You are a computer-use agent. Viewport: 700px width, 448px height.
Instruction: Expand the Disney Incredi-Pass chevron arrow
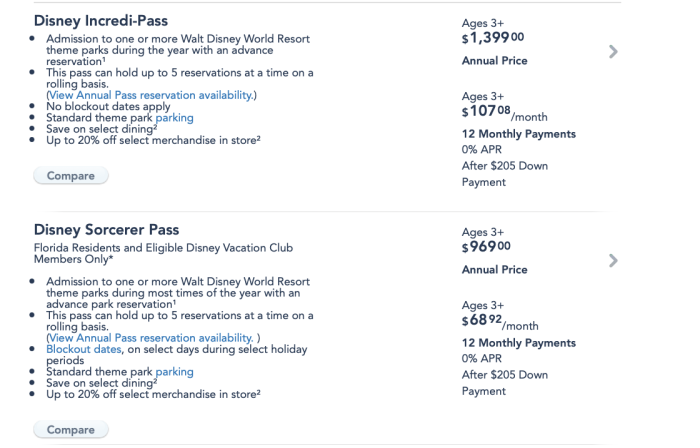(x=613, y=51)
